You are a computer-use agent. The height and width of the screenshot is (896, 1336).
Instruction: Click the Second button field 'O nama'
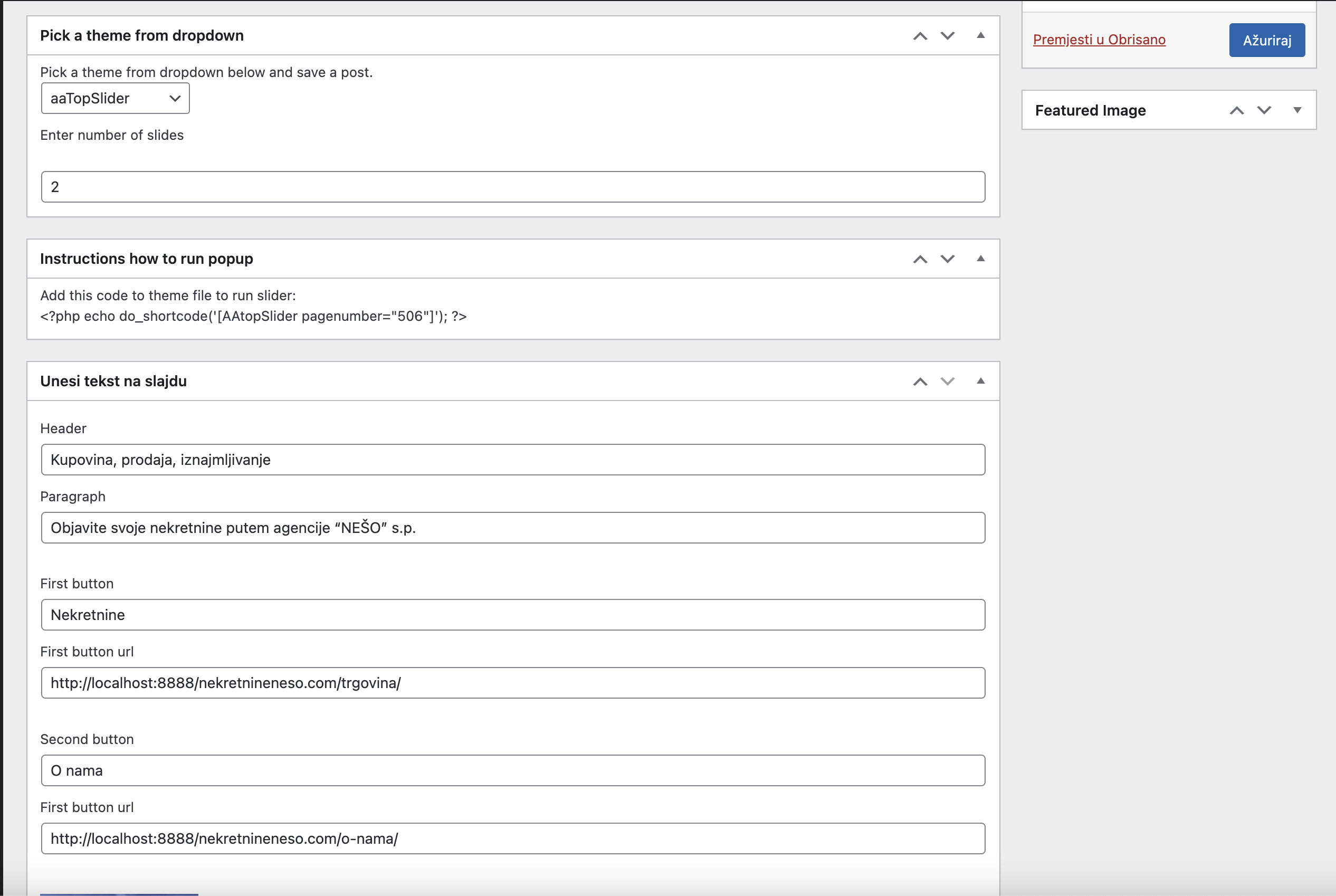tap(512, 770)
